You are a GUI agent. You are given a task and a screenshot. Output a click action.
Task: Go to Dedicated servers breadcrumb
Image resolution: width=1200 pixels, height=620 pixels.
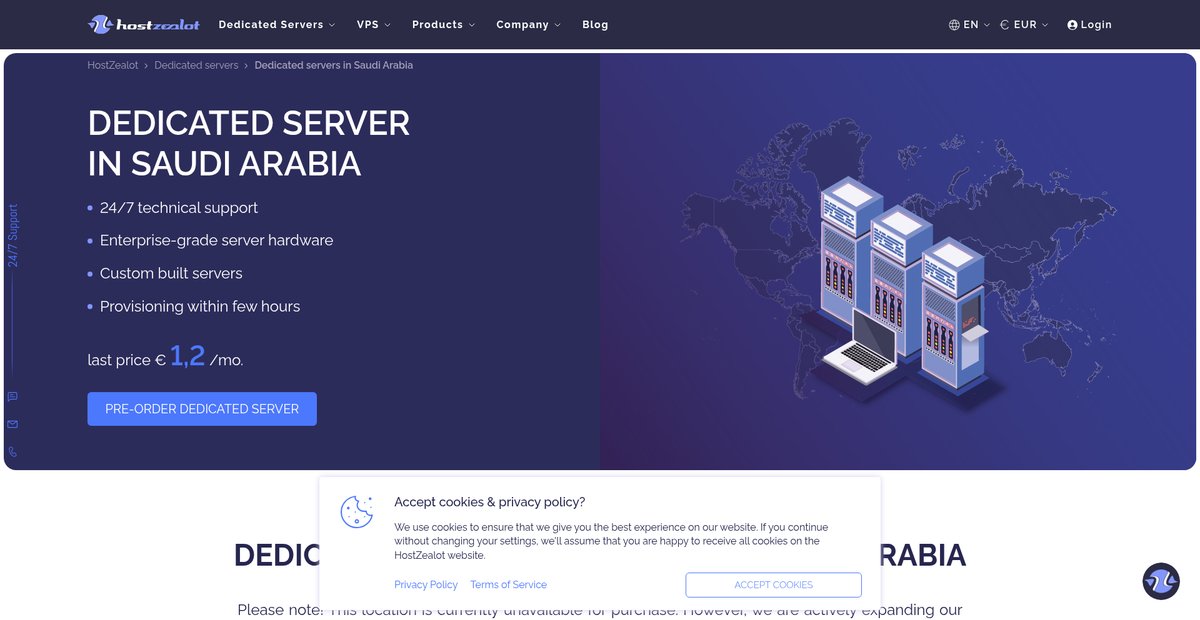click(196, 65)
